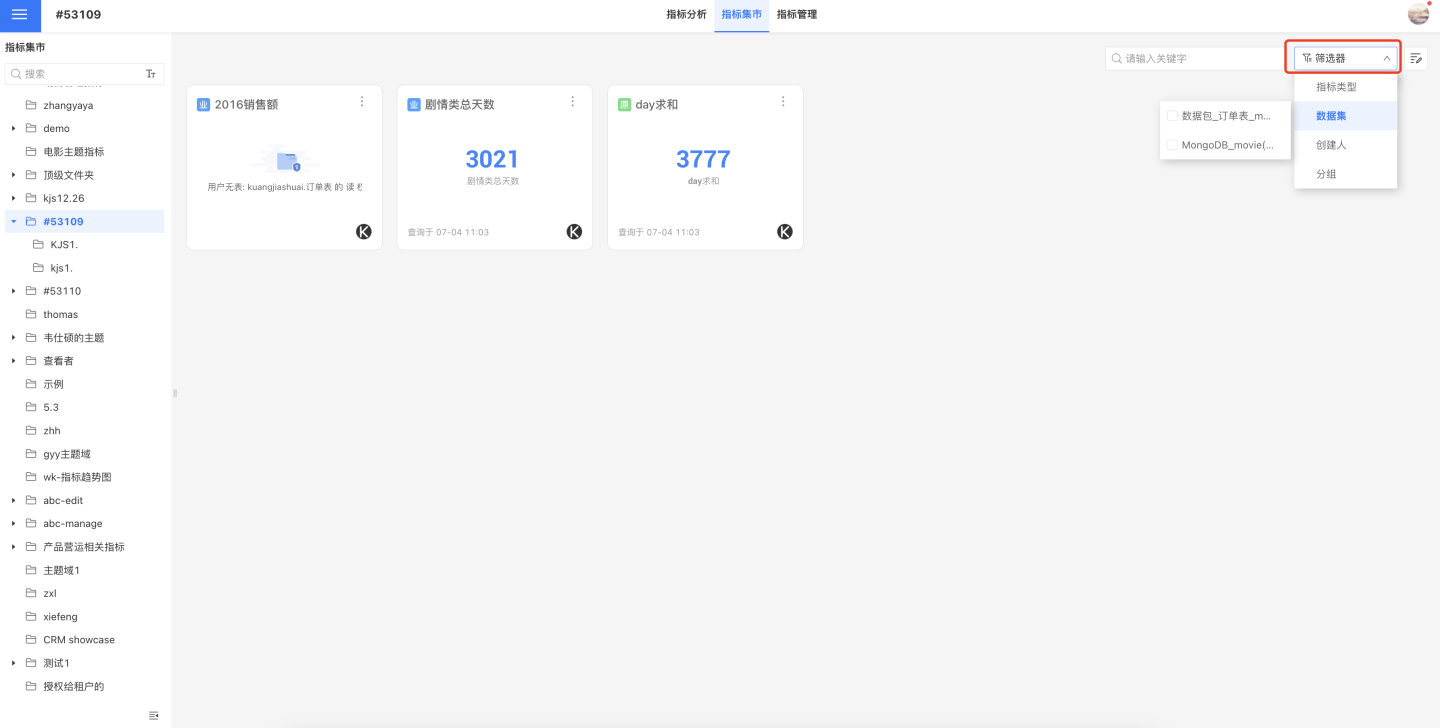Switch to the 指标分析 tab
The height and width of the screenshot is (728, 1440).
pos(687,15)
